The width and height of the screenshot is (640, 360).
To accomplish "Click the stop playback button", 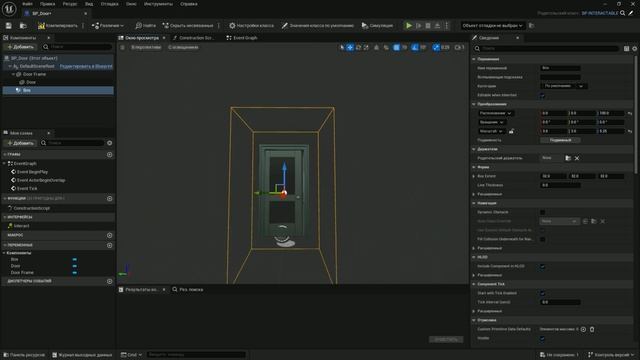I will point(428,25).
